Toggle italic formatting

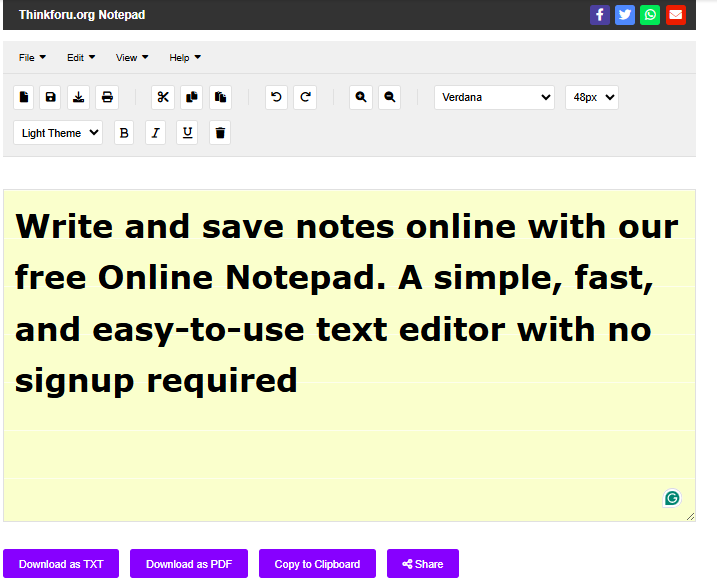pyautogui.click(x=155, y=132)
